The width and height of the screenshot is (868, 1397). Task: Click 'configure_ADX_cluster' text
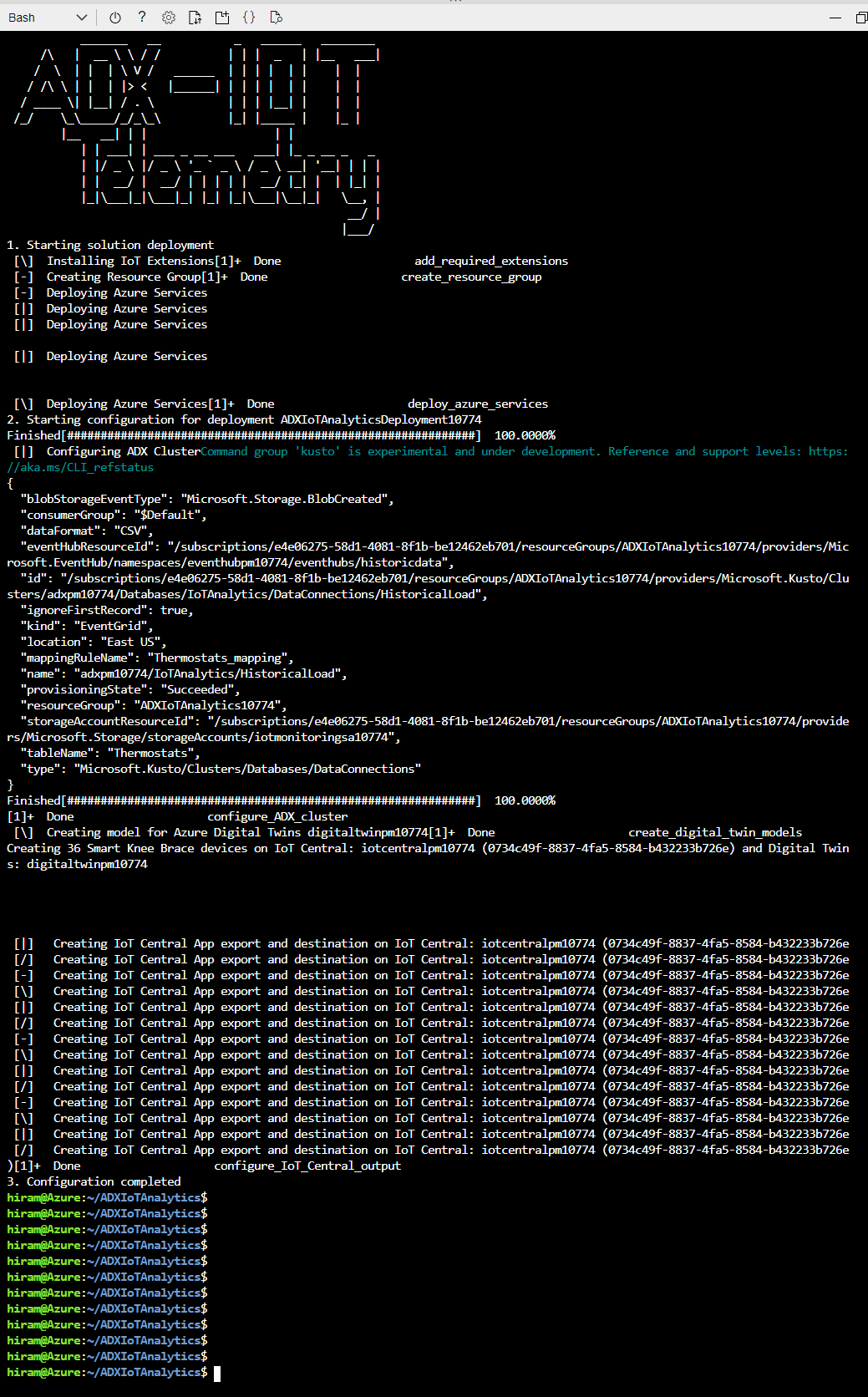[x=277, y=816]
